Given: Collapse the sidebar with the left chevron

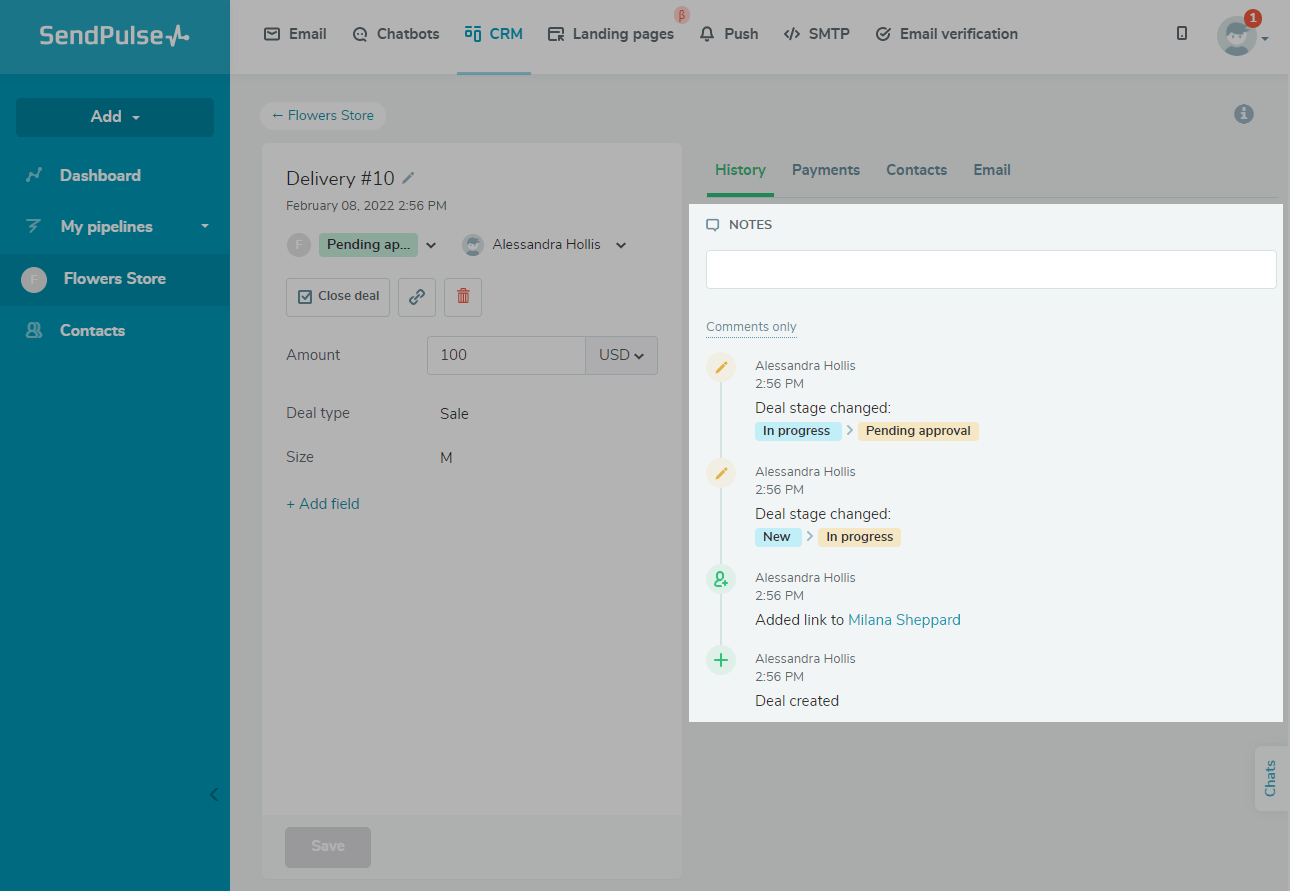Looking at the screenshot, I should point(214,795).
